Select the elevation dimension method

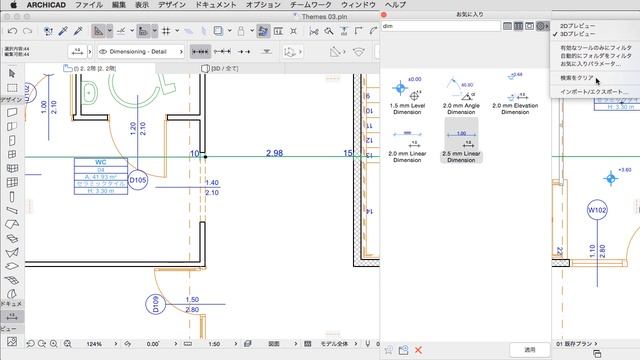tap(267, 52)
